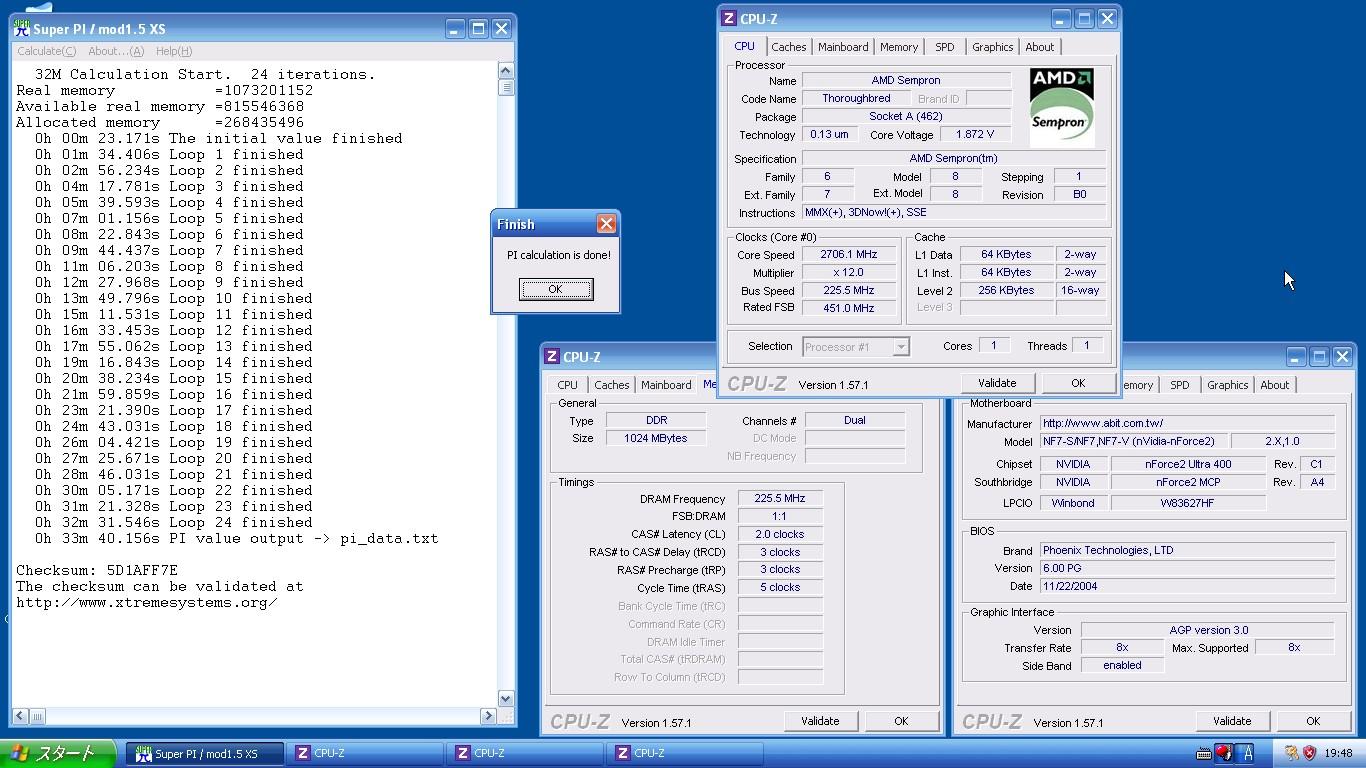Click Validate in the Memory CPU-Z window

pos(820,721)
